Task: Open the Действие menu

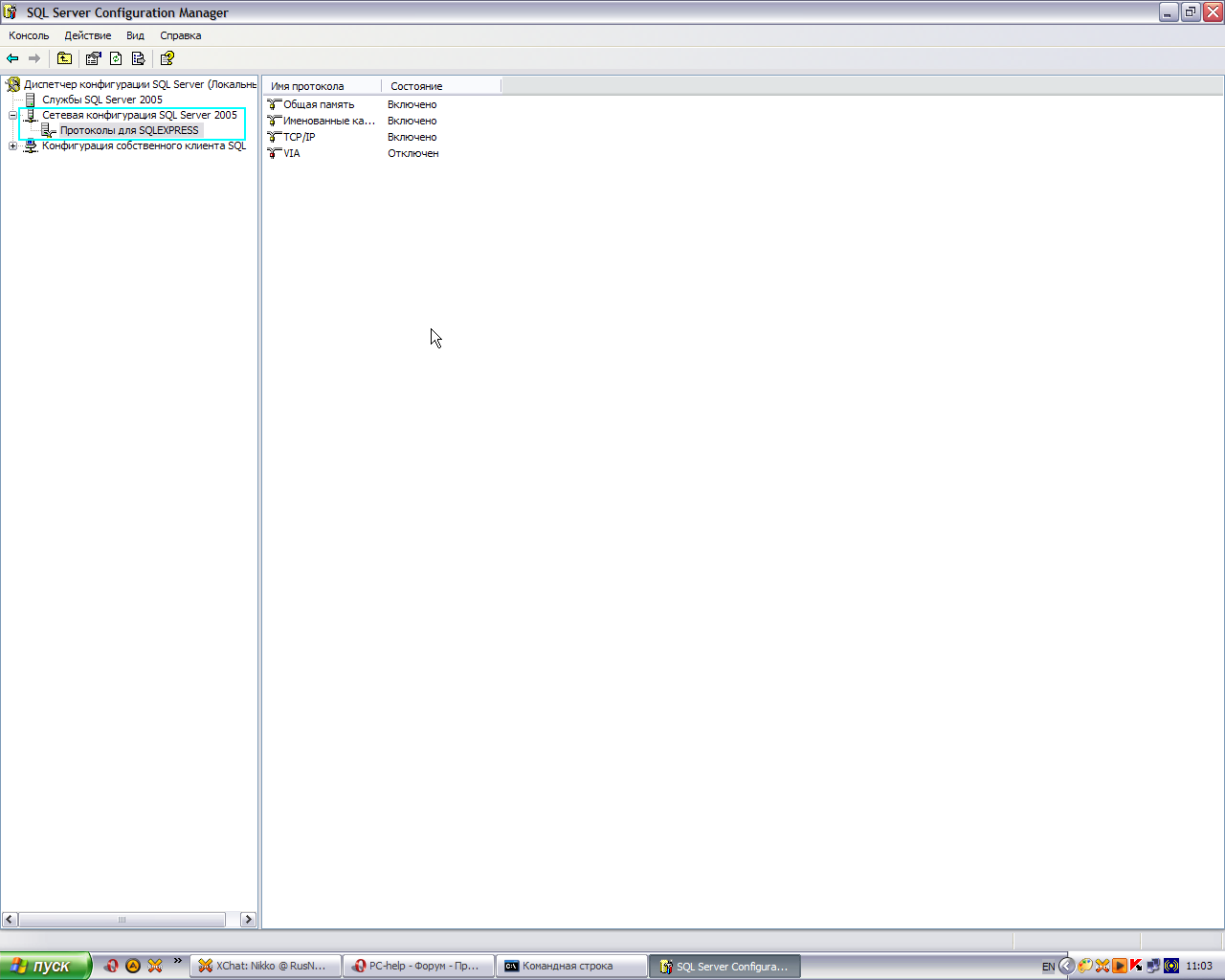Action: [88, 35]
